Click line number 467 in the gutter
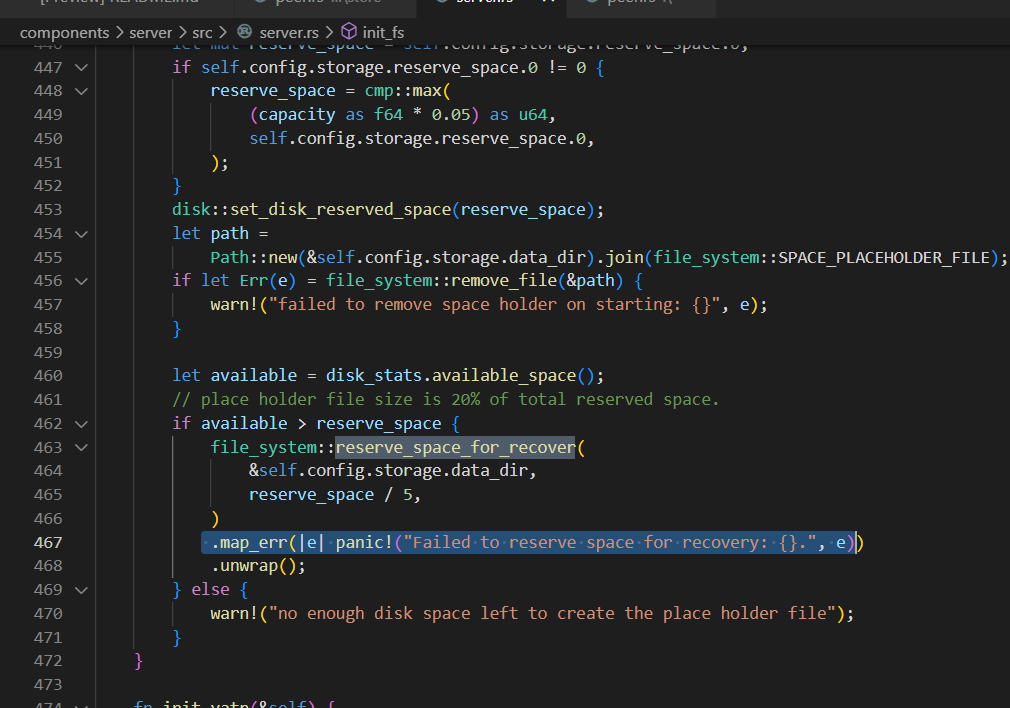 pyautogui.click(x=46, y=542)
